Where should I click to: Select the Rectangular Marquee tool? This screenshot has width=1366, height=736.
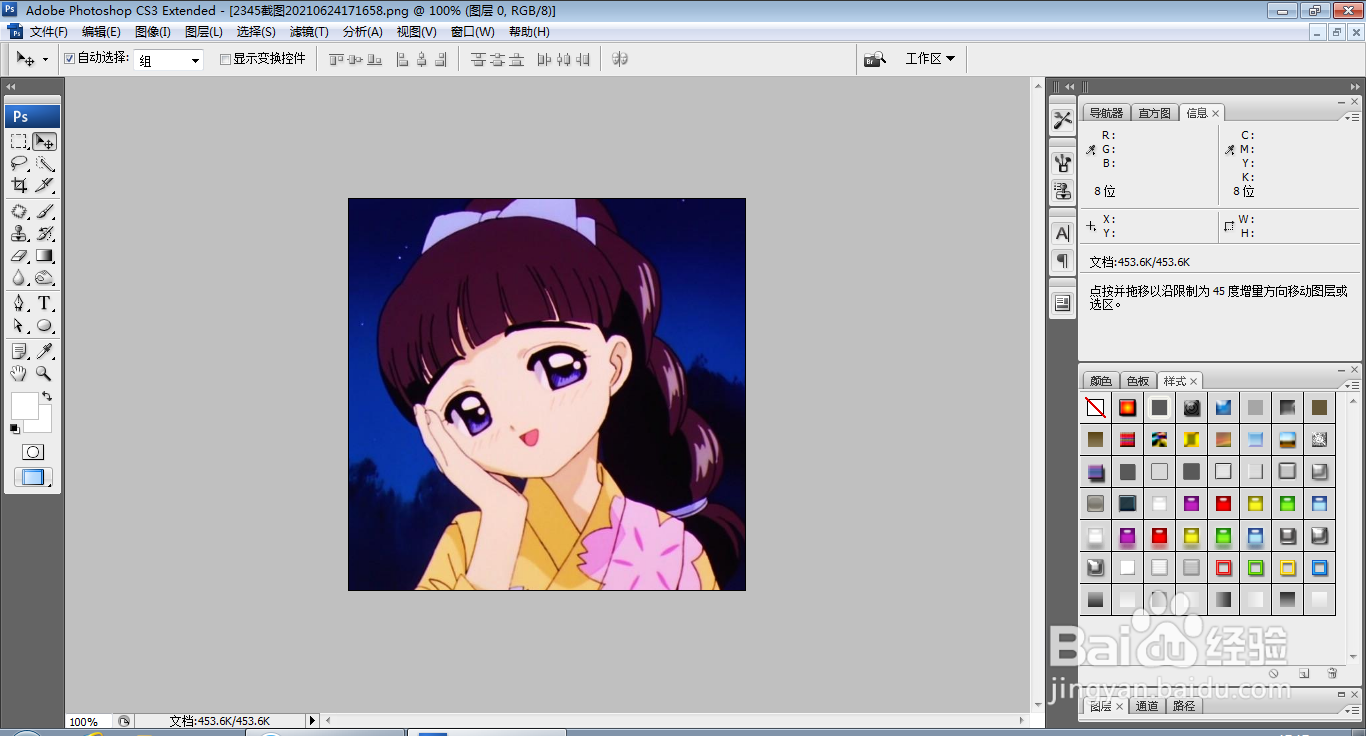tap(19, 142)
